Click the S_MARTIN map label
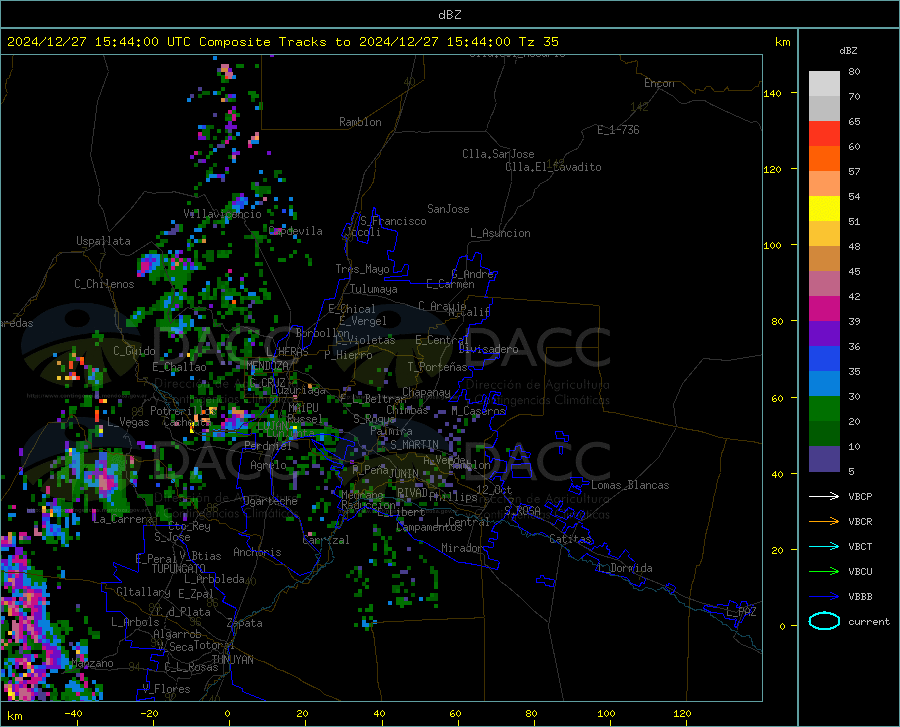This screenshot has height=727, width=900. click(x=414, y=445)
